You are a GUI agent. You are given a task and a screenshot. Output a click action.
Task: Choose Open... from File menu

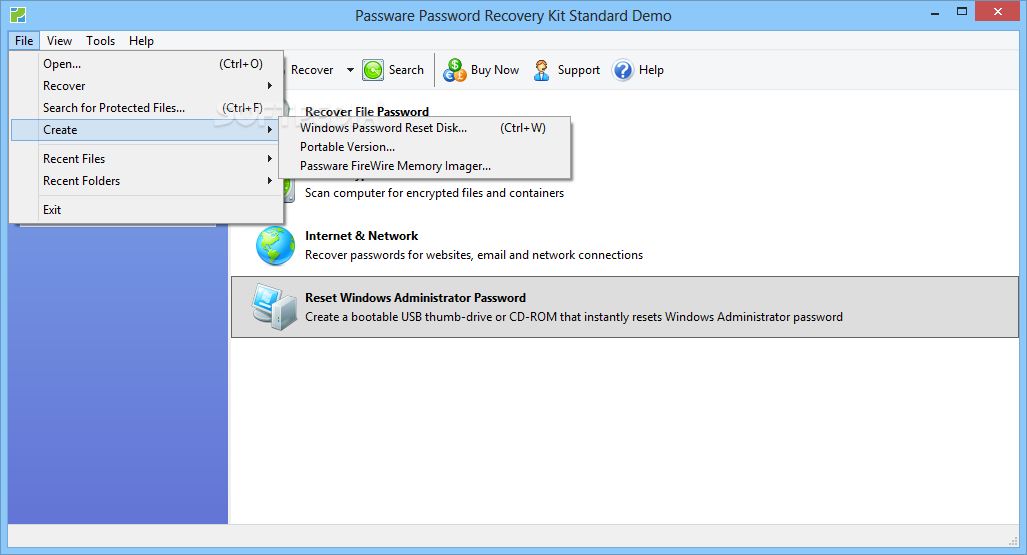[x=147, y=64]
